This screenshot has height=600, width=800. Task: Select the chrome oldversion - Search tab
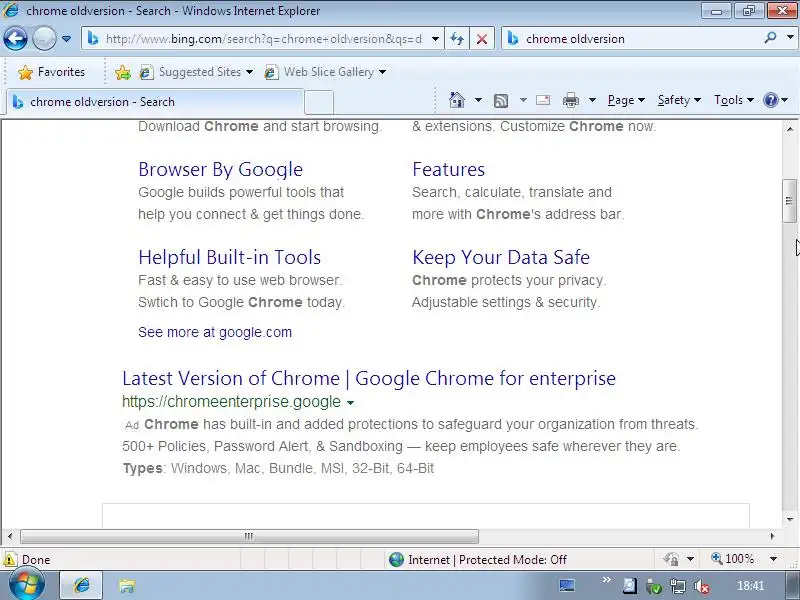click(x=155, y=102)
